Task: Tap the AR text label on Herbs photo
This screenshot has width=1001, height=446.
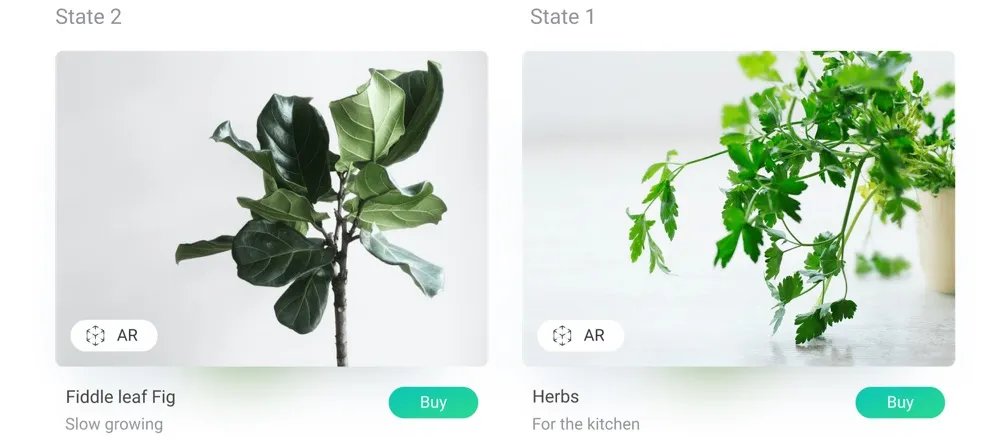Action: (x=594, y=336)
